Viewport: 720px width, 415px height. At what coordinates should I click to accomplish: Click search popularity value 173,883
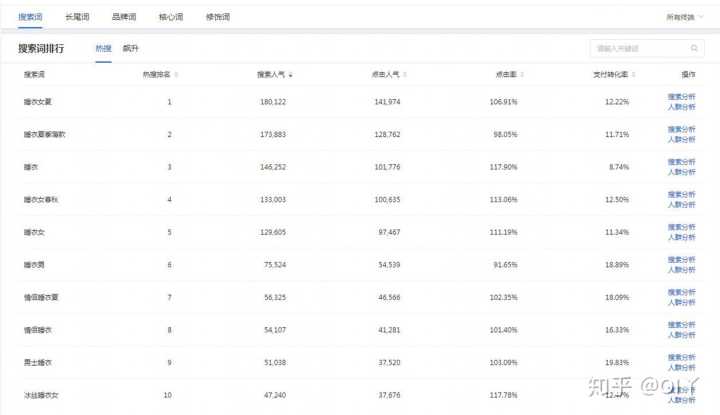pos(273,135)
